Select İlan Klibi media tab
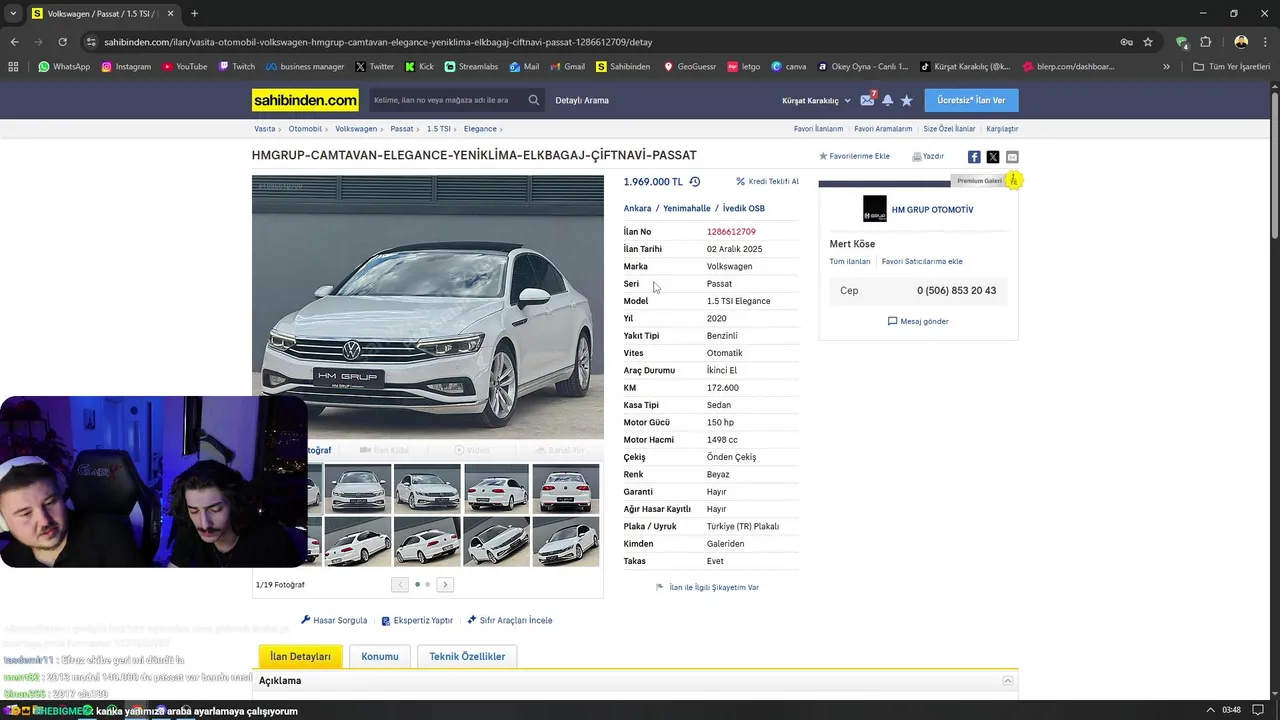 (x=384, y=451)
